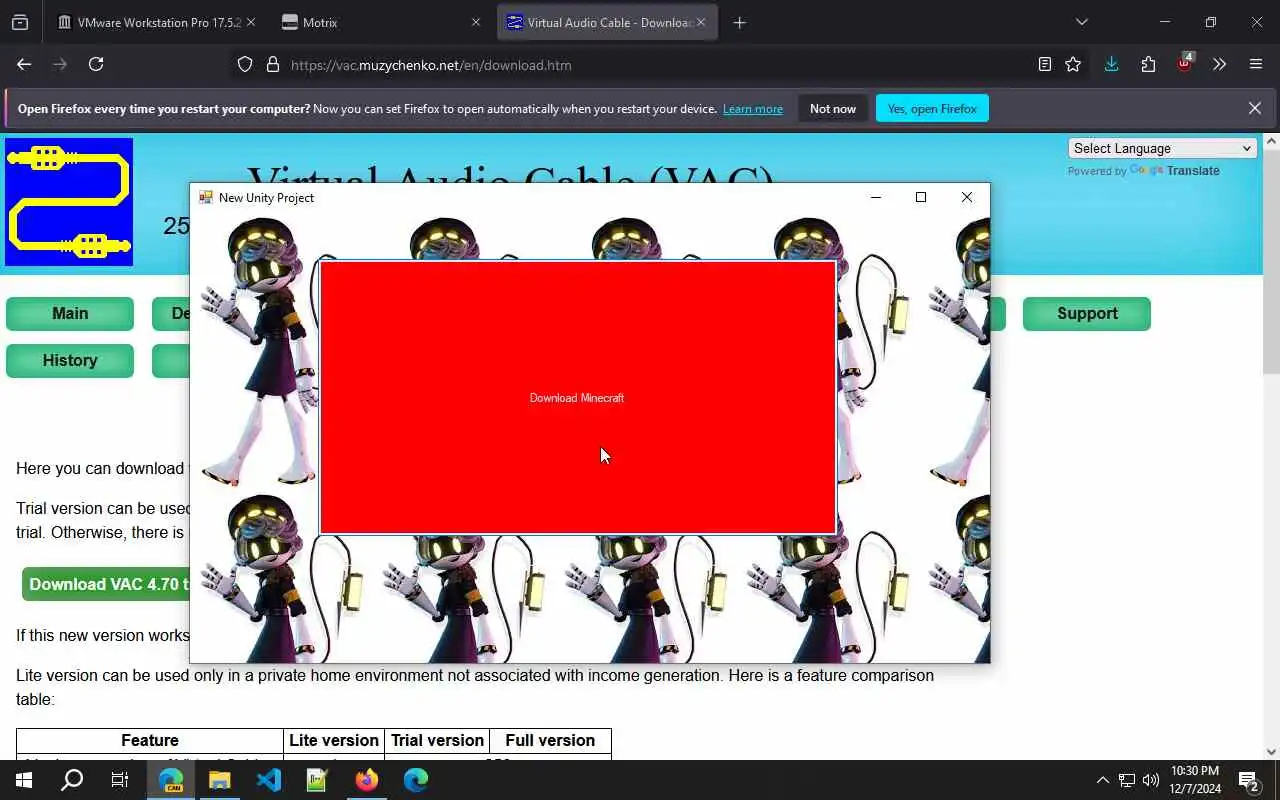1280x800 pixels.
Task: Open a new browser tab
Action: point(739,22)
